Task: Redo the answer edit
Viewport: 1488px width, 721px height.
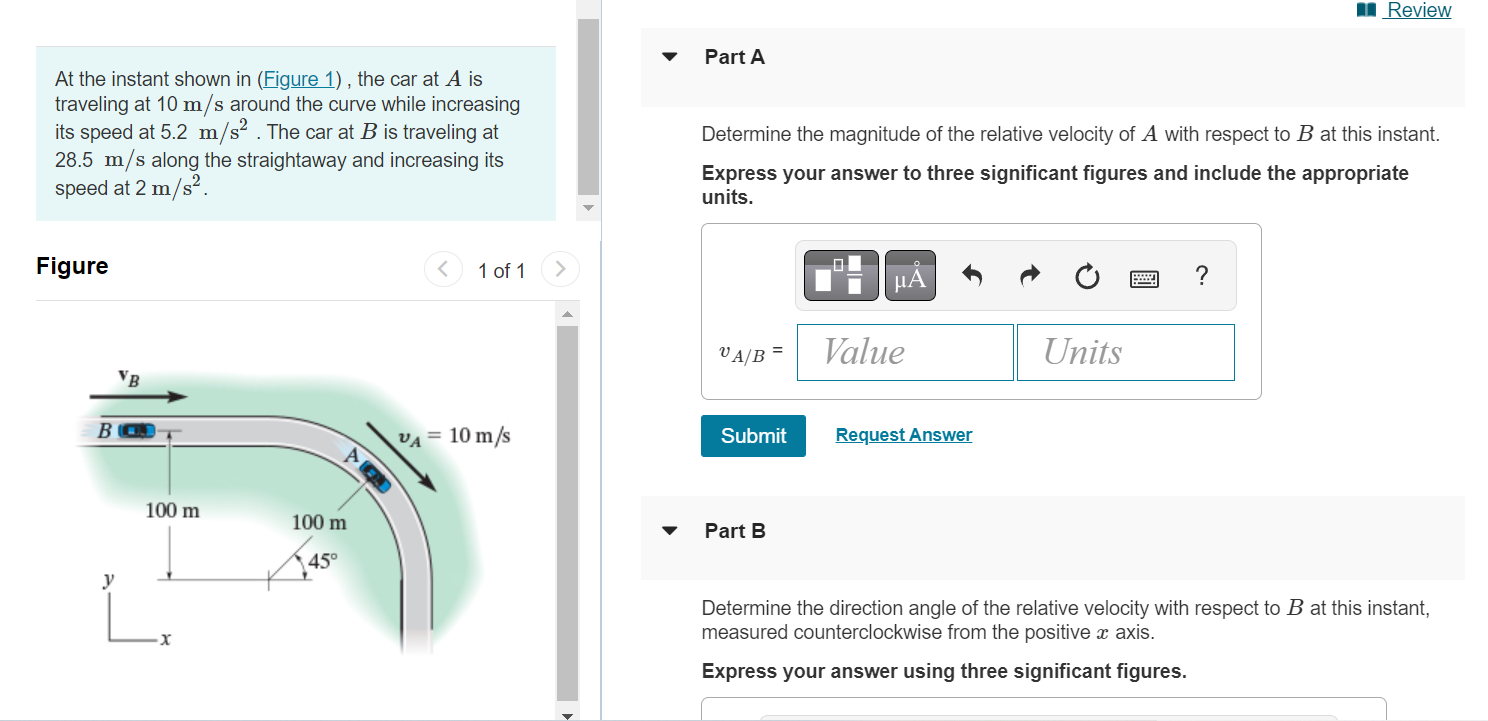Action: coord(1028,276)
